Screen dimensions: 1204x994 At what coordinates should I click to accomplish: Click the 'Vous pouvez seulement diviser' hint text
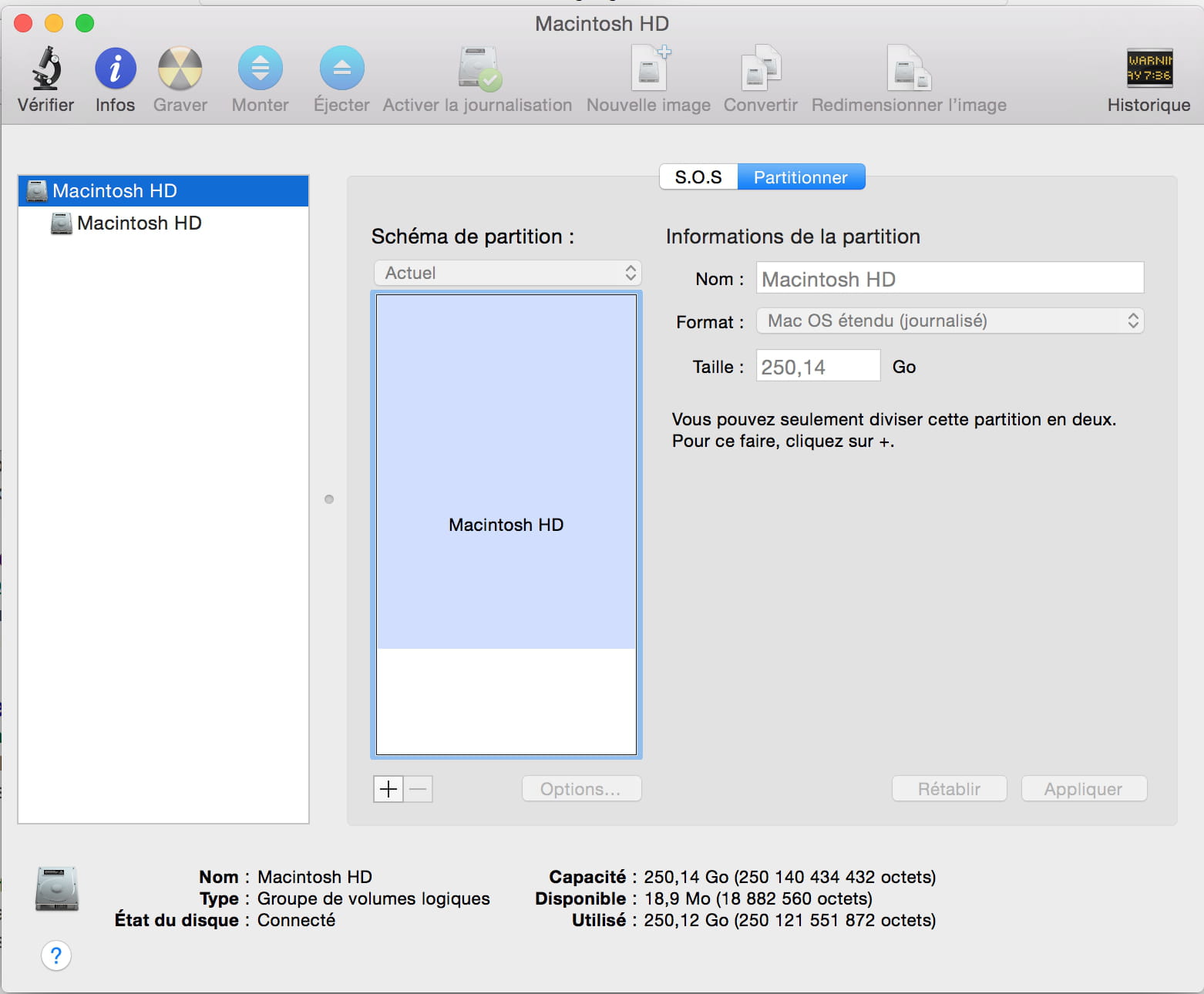point(894,430)
